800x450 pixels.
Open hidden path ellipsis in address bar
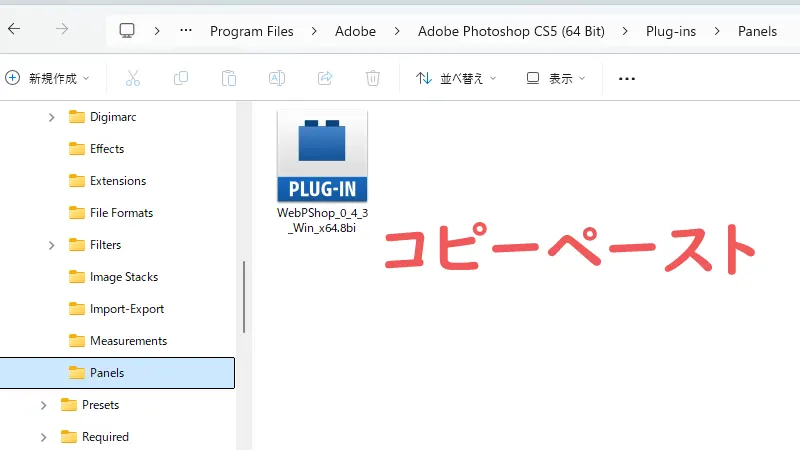(x=186, y=31)
